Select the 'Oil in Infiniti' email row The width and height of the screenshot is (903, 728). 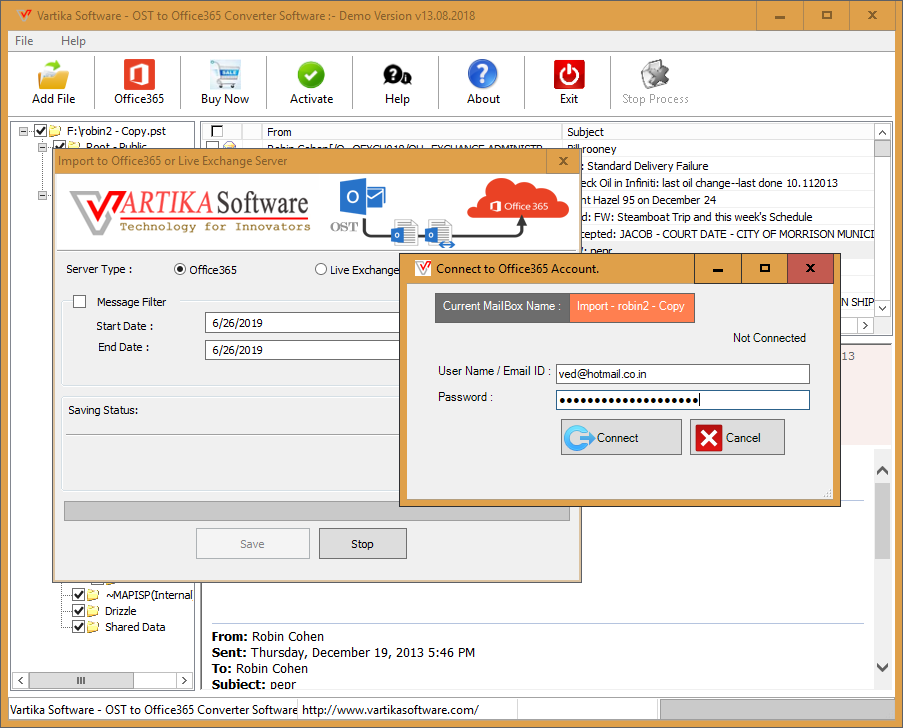[727, 183]
